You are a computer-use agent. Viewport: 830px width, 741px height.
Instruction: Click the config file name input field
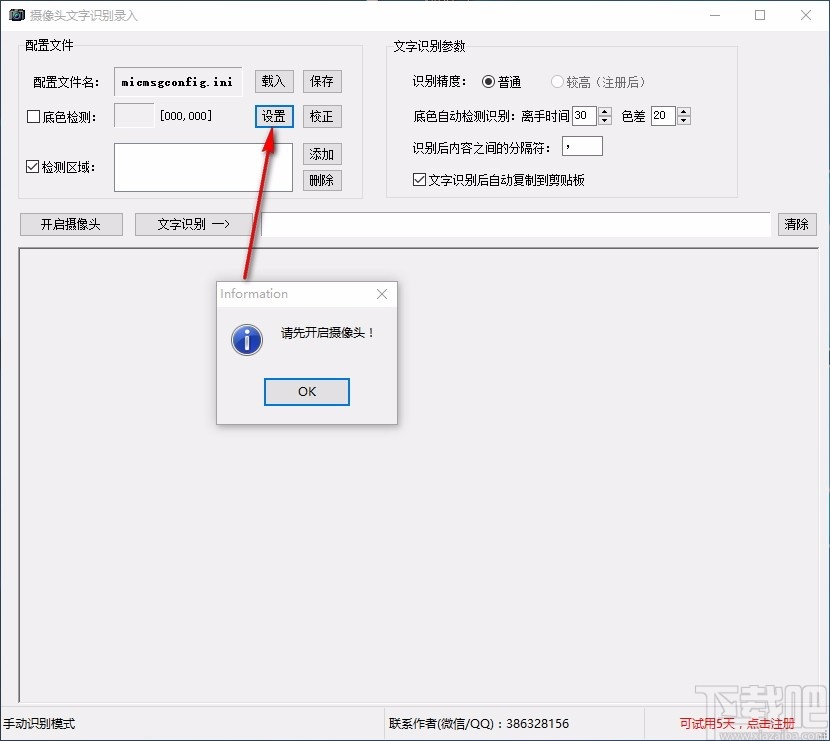pos(177,81)
